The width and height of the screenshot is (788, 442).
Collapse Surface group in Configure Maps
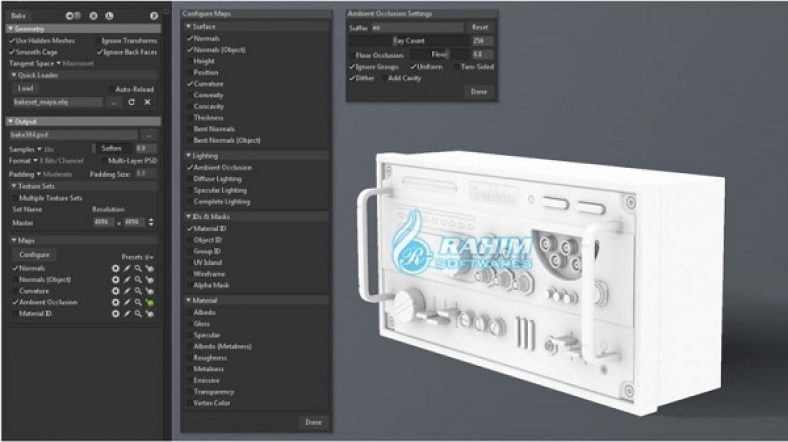[188, 27]
